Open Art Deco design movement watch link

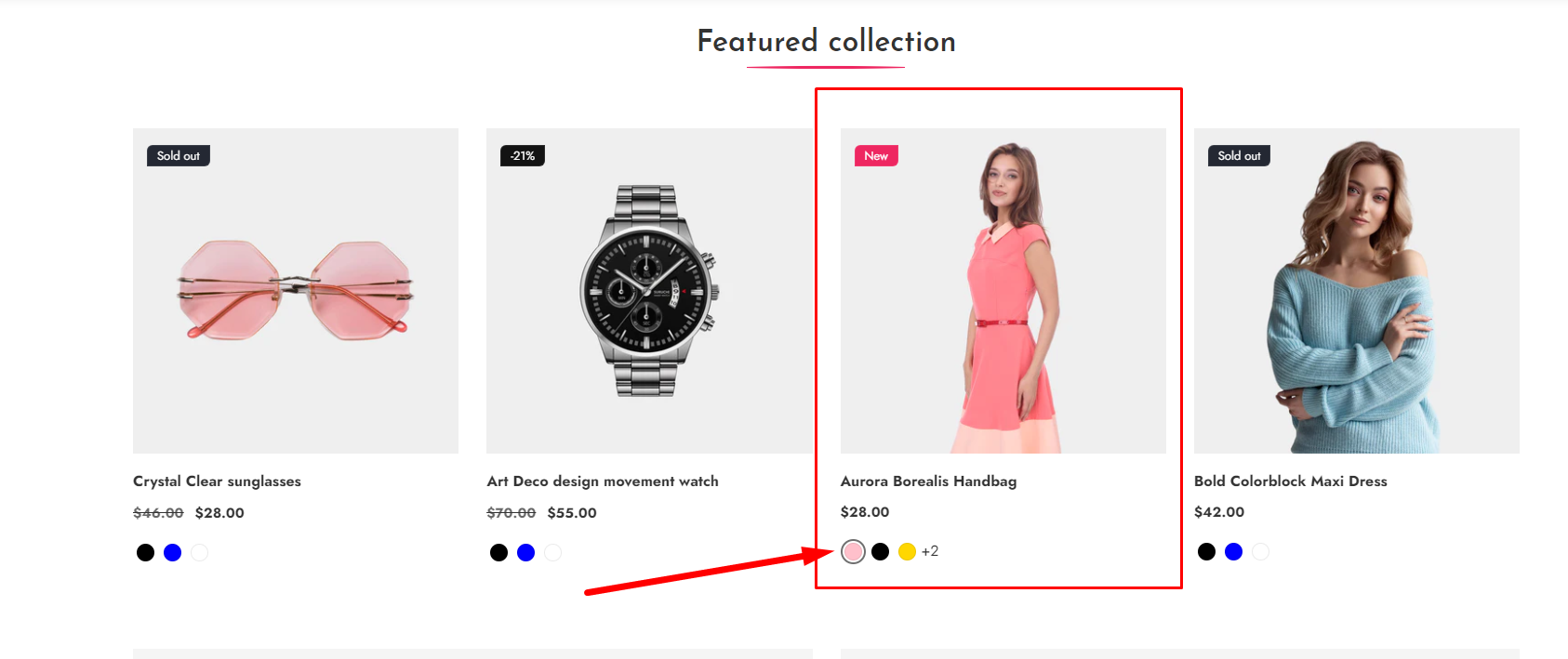[x=603, y=481]
